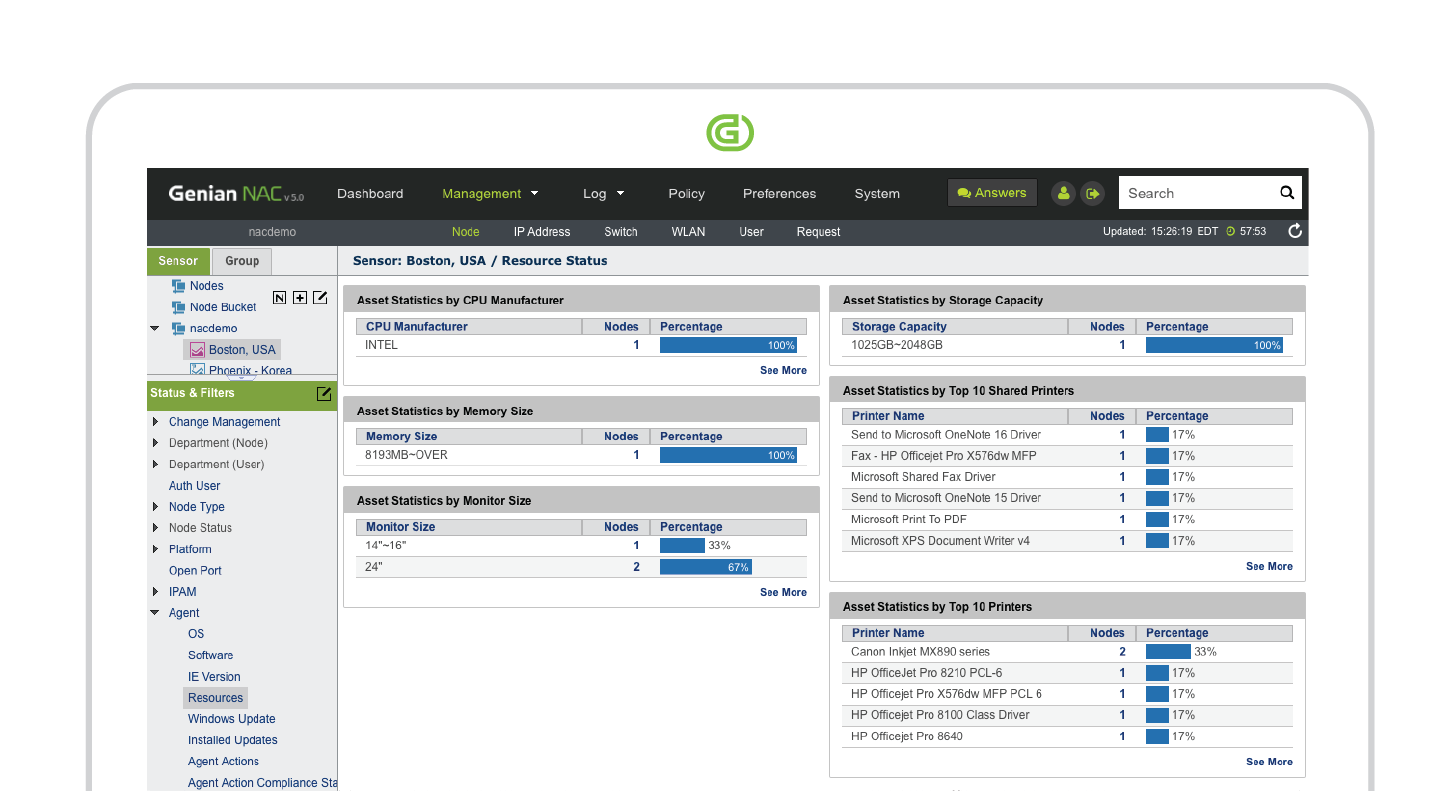Image resolution: width=1456 pixels, height=791 pixels.
Task: Select Installed Updates under Agent
Action: click(232, 740)
